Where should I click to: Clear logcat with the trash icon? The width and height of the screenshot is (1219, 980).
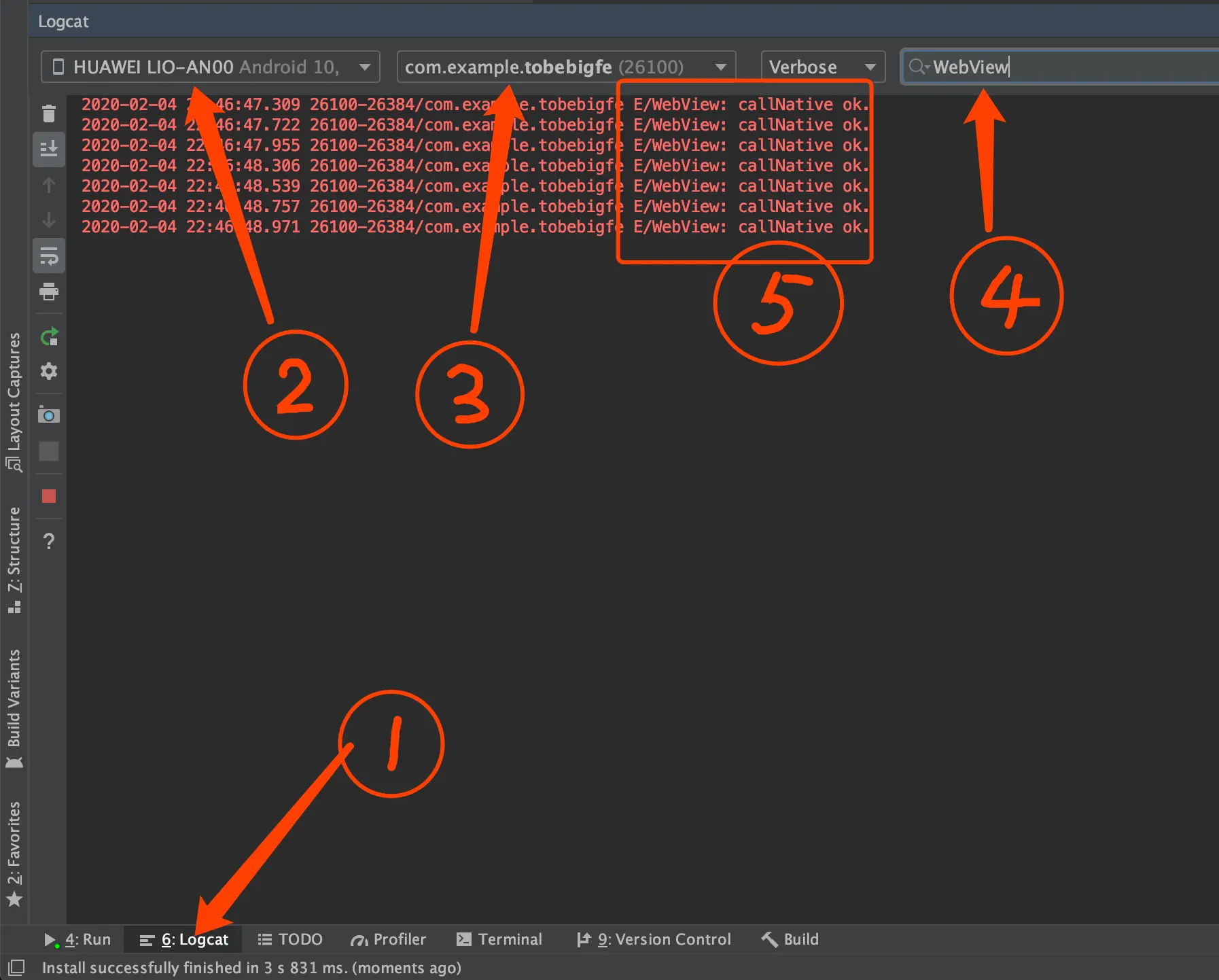pyautogui.click(x=49, y=113)
